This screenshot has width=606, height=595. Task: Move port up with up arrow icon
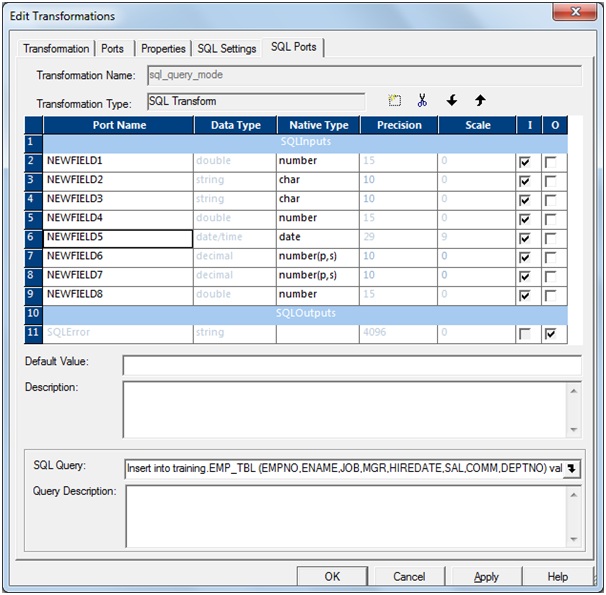pos(480,100)
